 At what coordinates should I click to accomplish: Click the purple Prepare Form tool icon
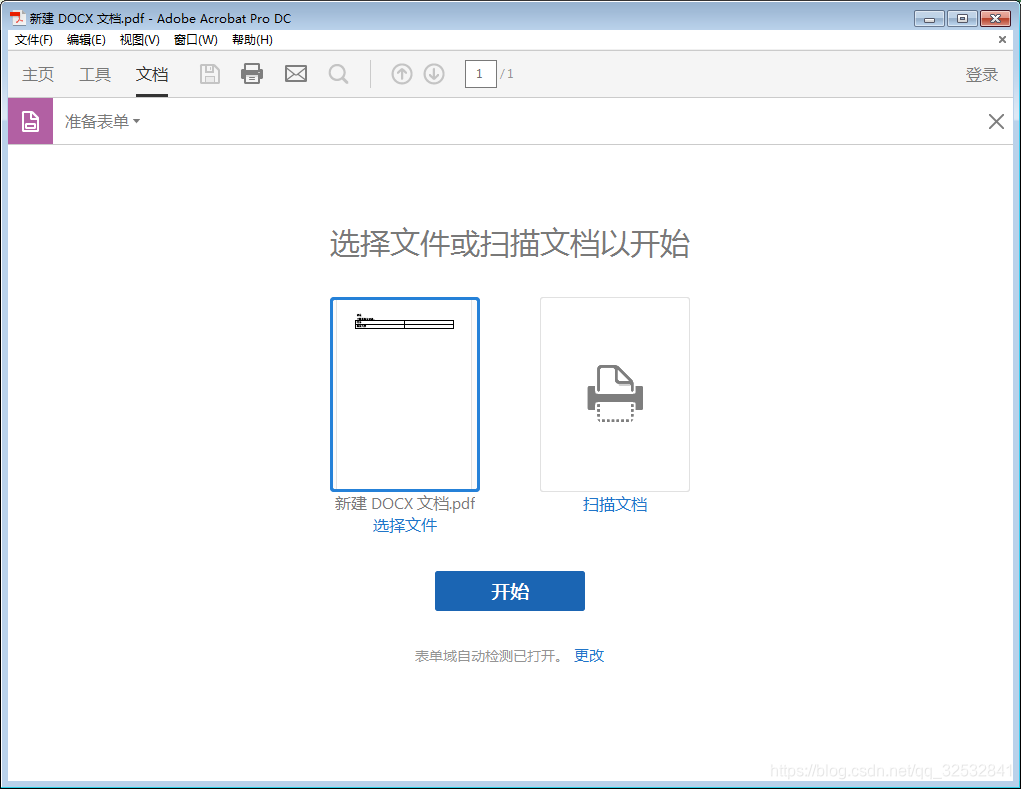click(31, 121)
